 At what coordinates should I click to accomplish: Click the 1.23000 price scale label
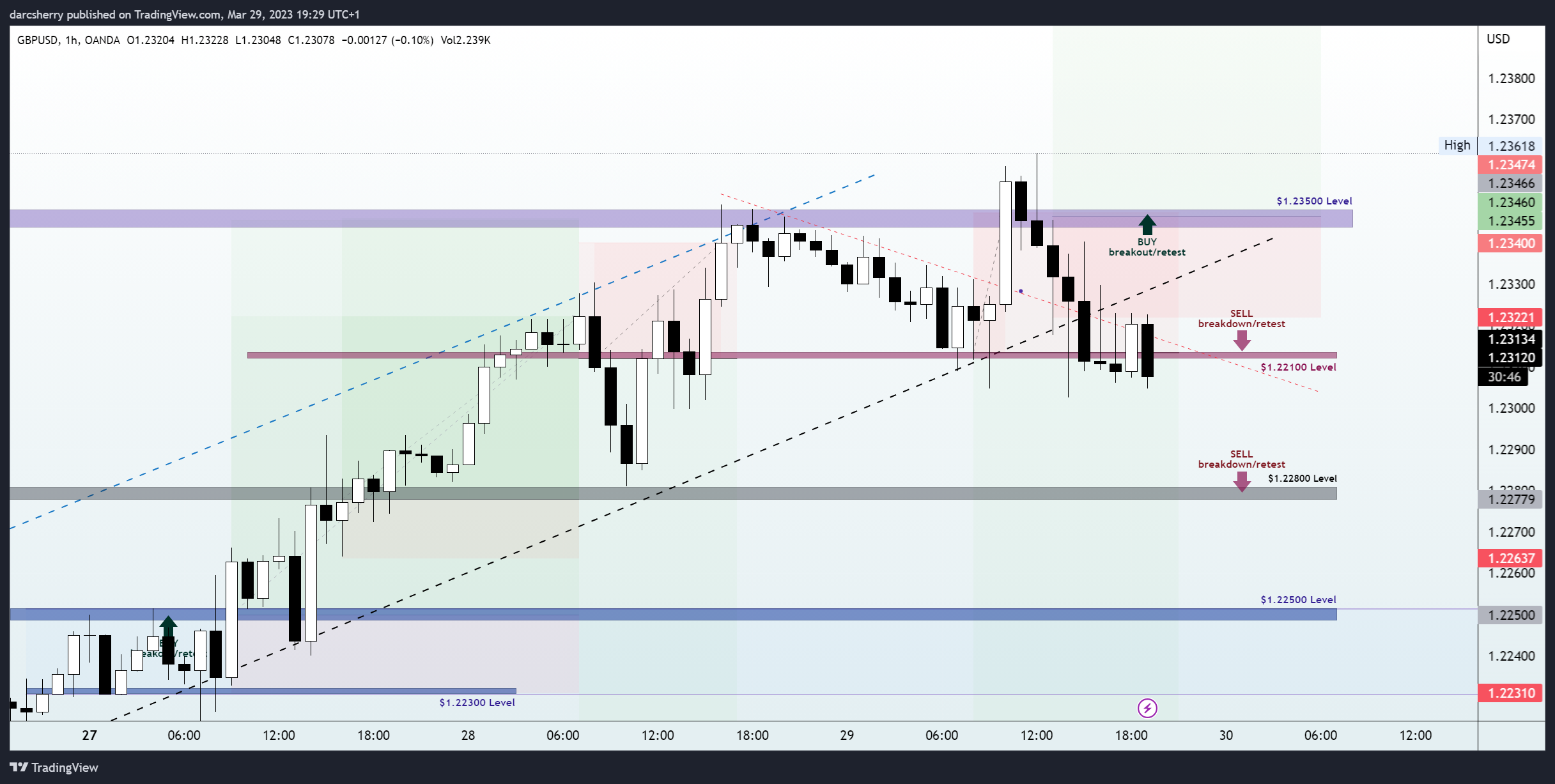point(1511,408)
